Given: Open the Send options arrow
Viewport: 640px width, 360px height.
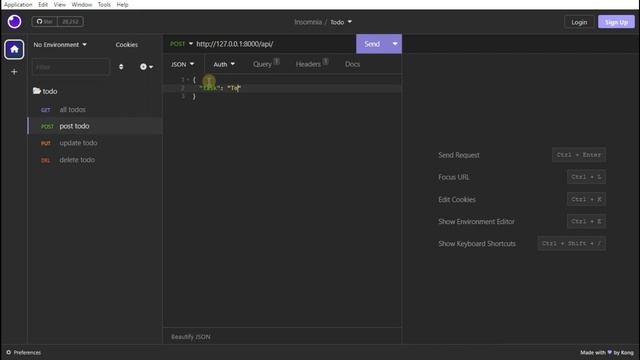Looking at the screenshot, I should 395,44.
